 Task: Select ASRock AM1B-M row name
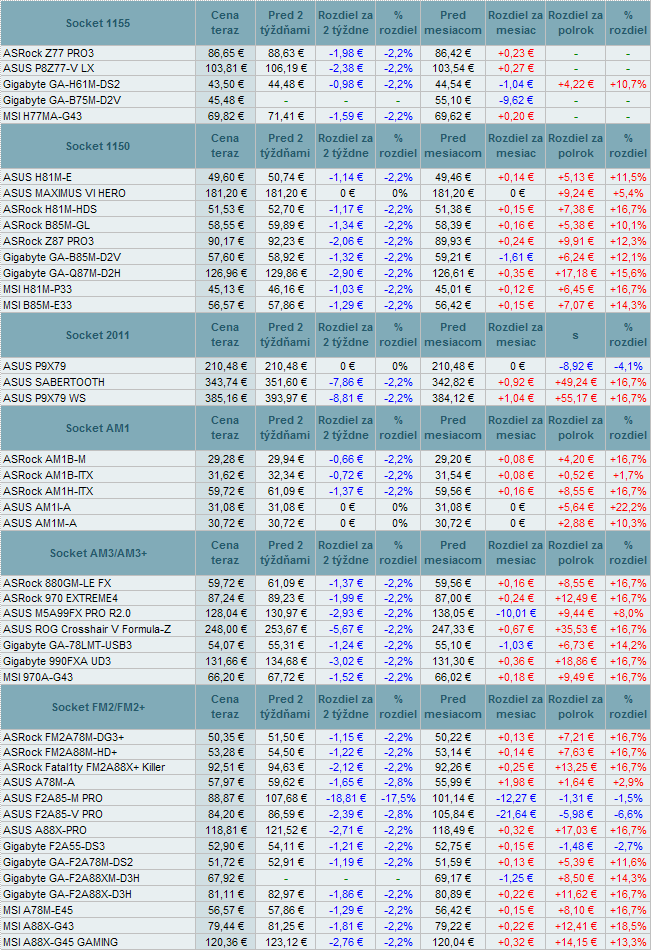coord(44,459)
